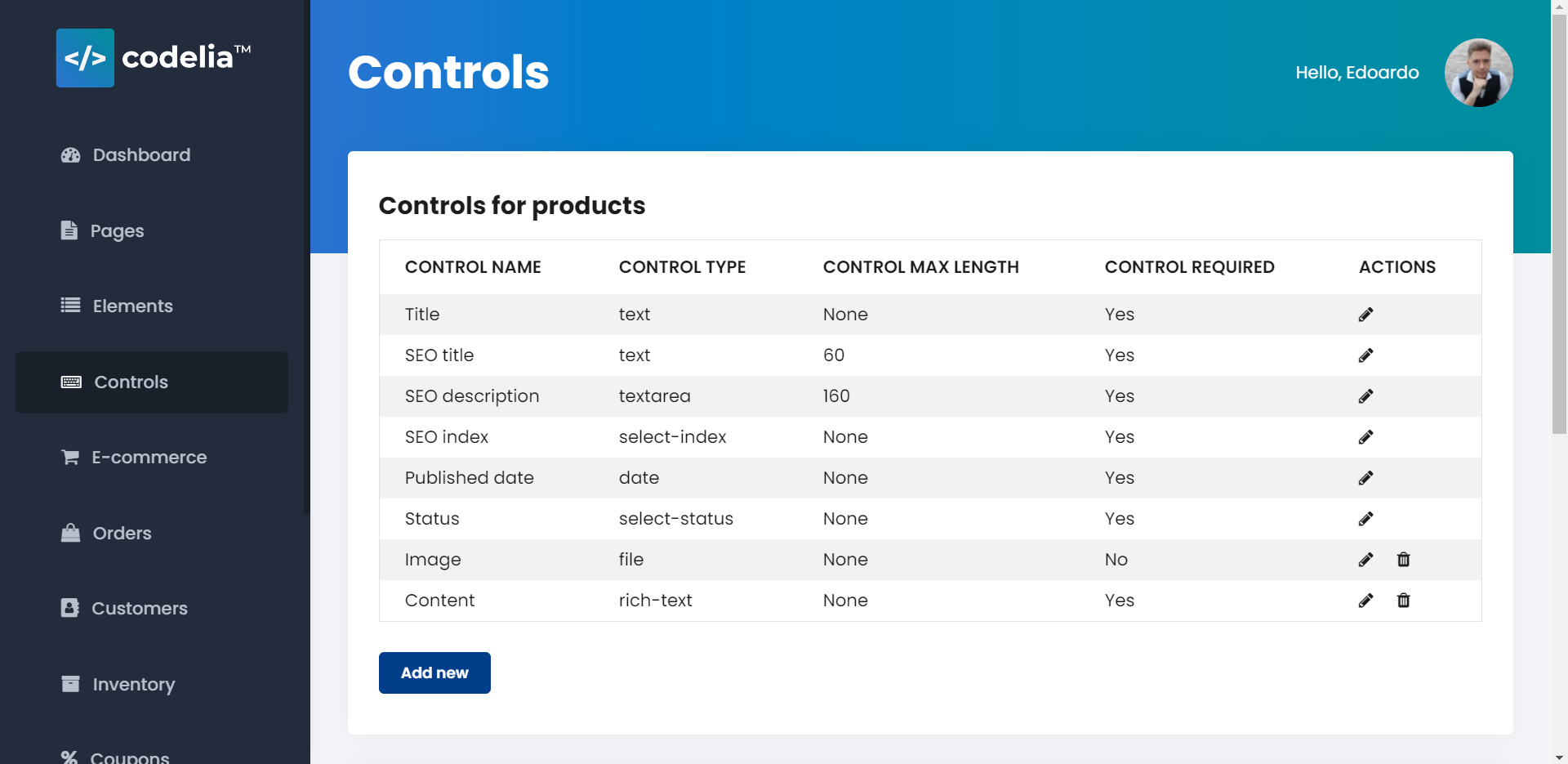
Task: Edit the Status control
Action: pyautogui.click(x=1365, y=519)
